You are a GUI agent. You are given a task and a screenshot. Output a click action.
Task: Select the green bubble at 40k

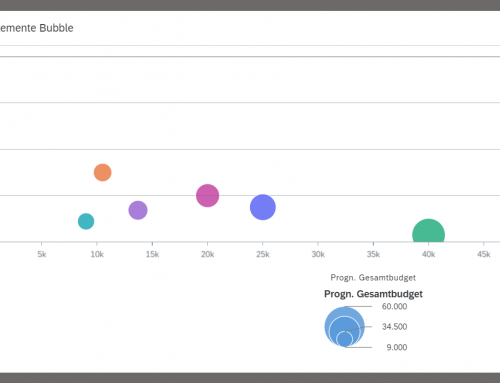click(429, 230)
